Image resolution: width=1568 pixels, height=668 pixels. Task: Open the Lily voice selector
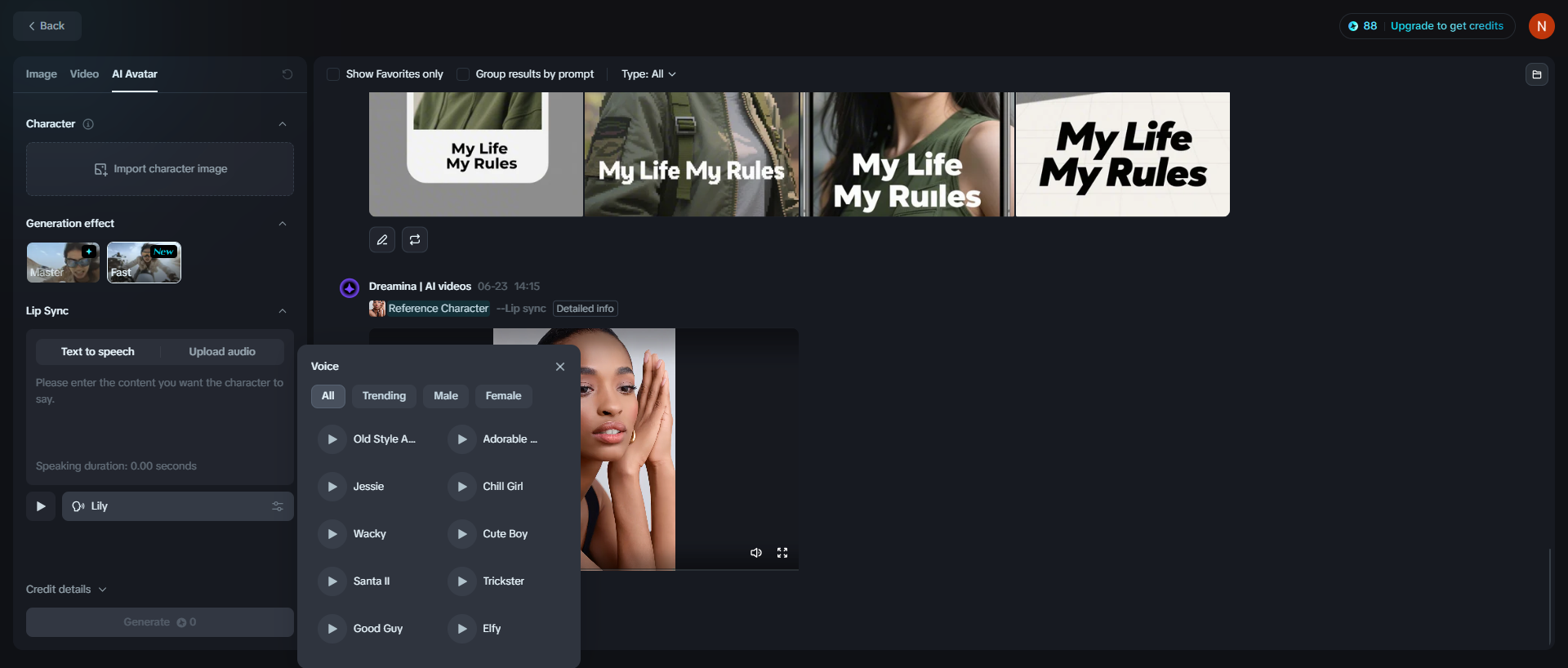pyautogui.click(x=178, y=506)
